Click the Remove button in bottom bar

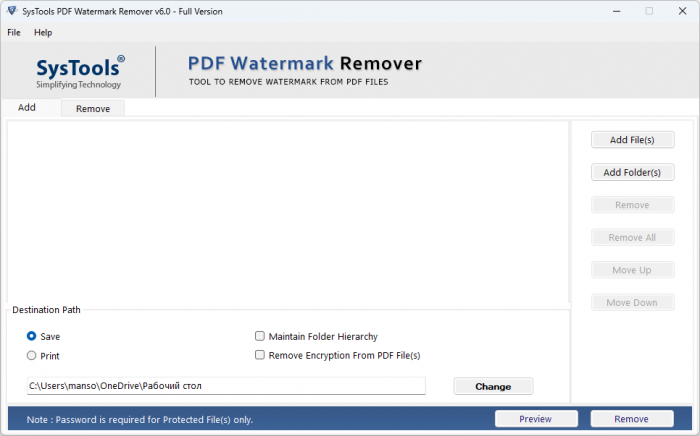tap(632, 419)
